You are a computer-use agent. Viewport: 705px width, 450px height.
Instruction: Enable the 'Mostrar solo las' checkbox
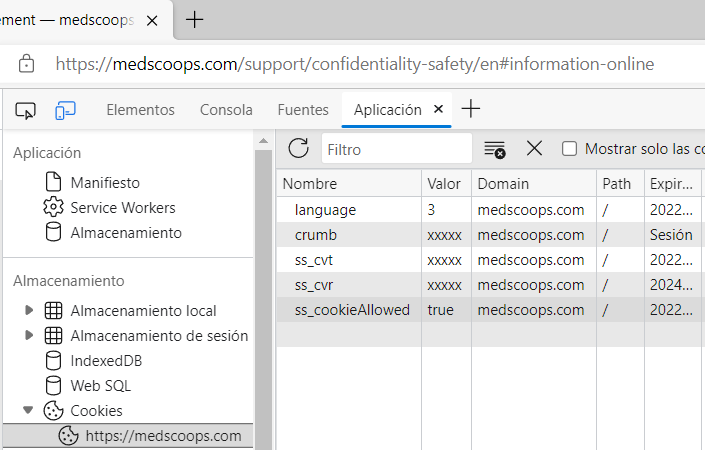tap(570, 149)
